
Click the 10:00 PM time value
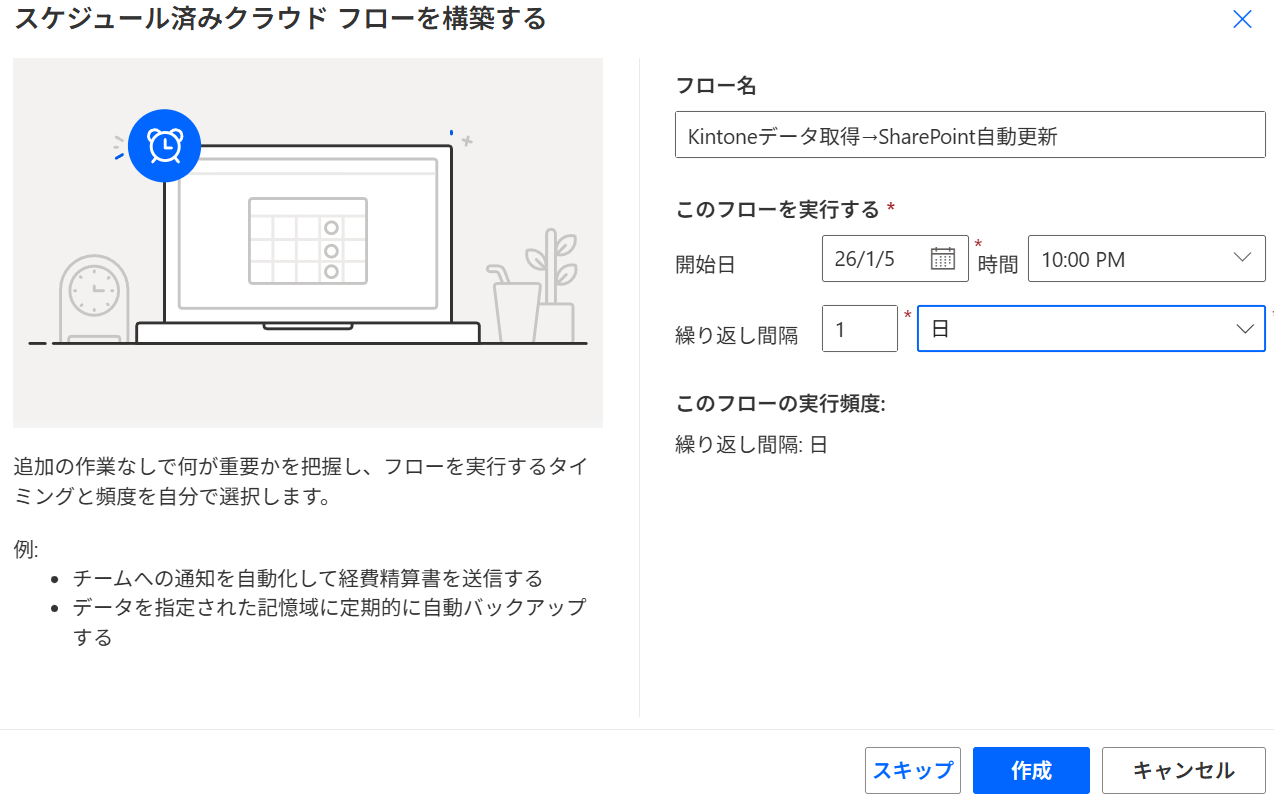click(x=1084, y=260)
